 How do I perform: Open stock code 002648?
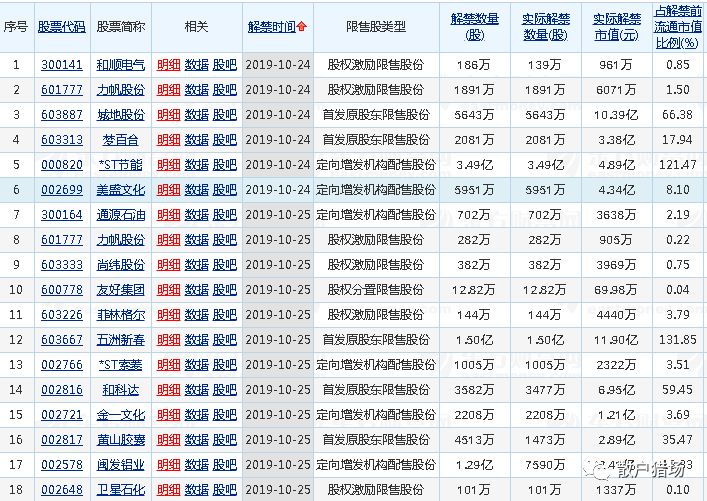(x=62, y=490)
